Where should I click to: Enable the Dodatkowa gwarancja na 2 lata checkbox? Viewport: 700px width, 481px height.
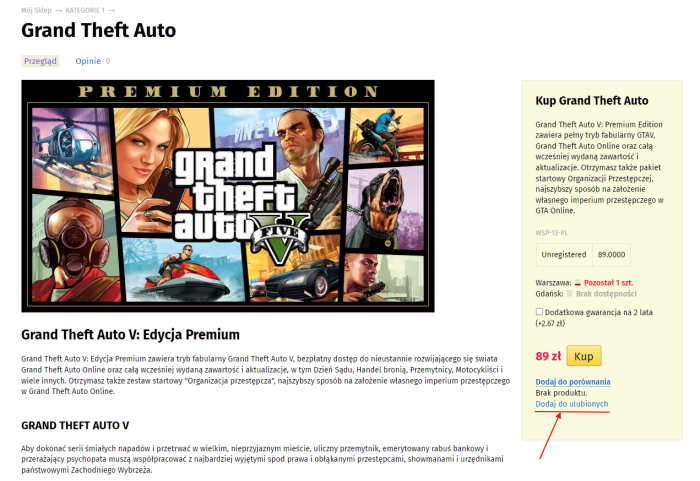click(x=539, y=312)
